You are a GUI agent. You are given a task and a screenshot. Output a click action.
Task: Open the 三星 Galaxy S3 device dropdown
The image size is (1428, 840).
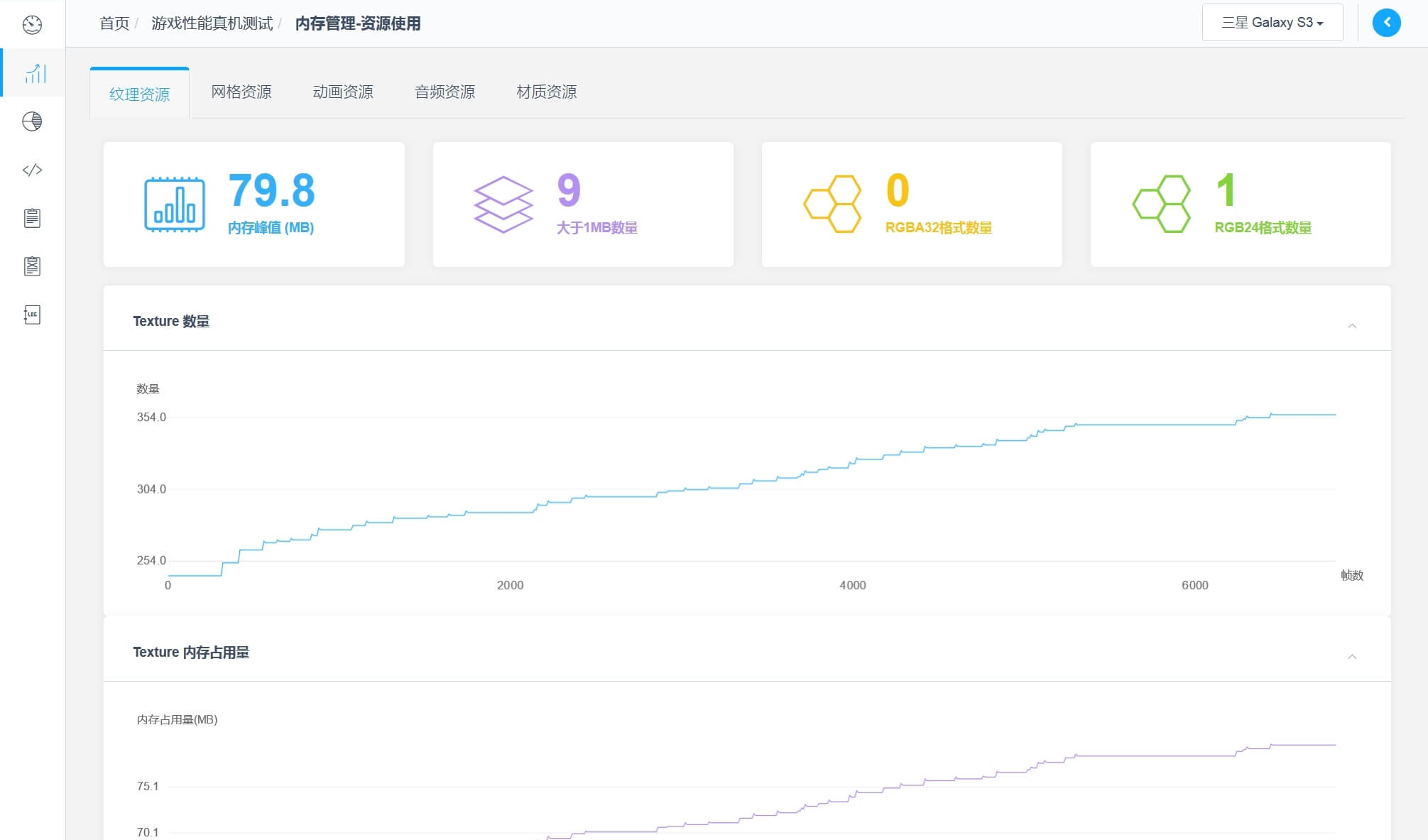(1272, 23)
